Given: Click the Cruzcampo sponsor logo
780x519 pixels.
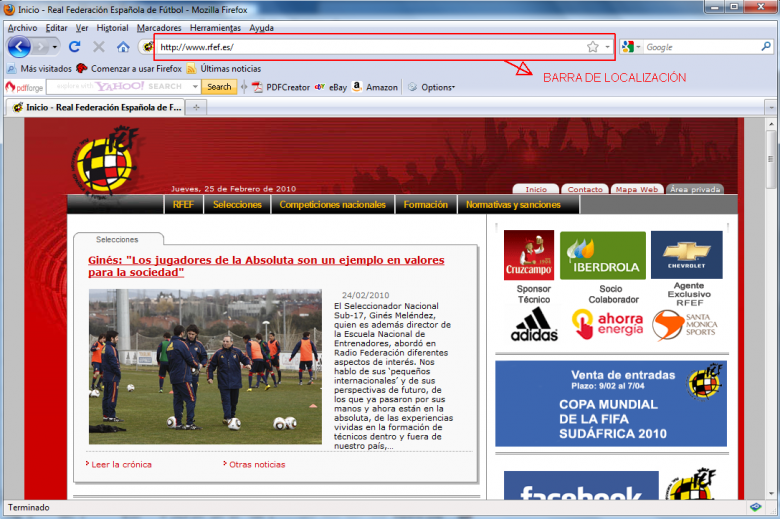Looking at the screenshot, I should 529,255.
